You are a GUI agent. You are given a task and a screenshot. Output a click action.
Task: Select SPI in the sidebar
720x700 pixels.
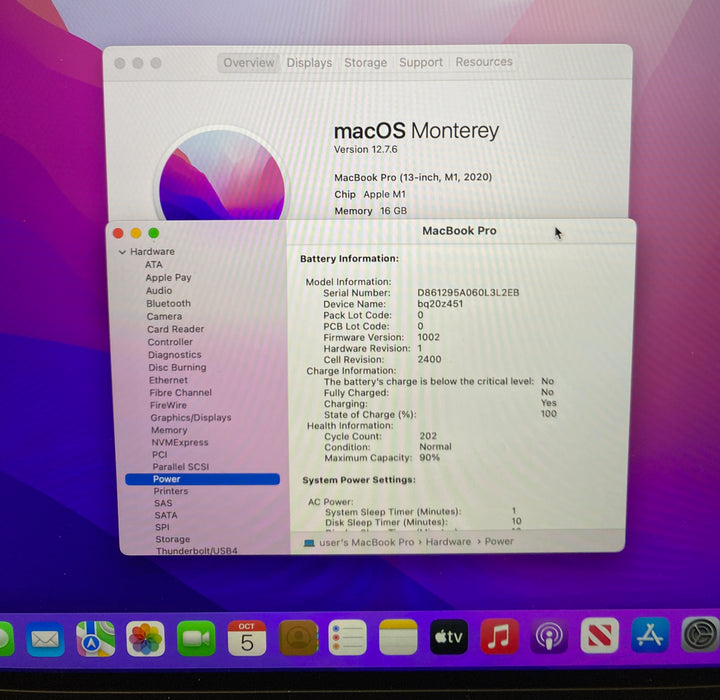coord(162,527)
